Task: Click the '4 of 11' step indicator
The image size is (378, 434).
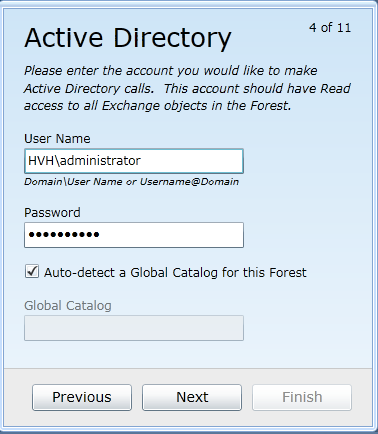Action: (330, 27)
